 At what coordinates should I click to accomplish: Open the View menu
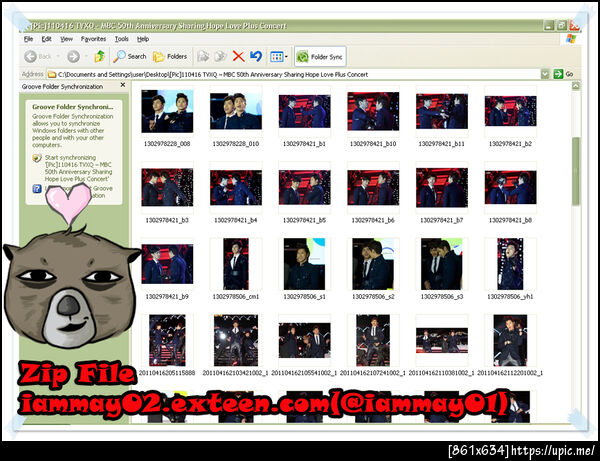66,39
